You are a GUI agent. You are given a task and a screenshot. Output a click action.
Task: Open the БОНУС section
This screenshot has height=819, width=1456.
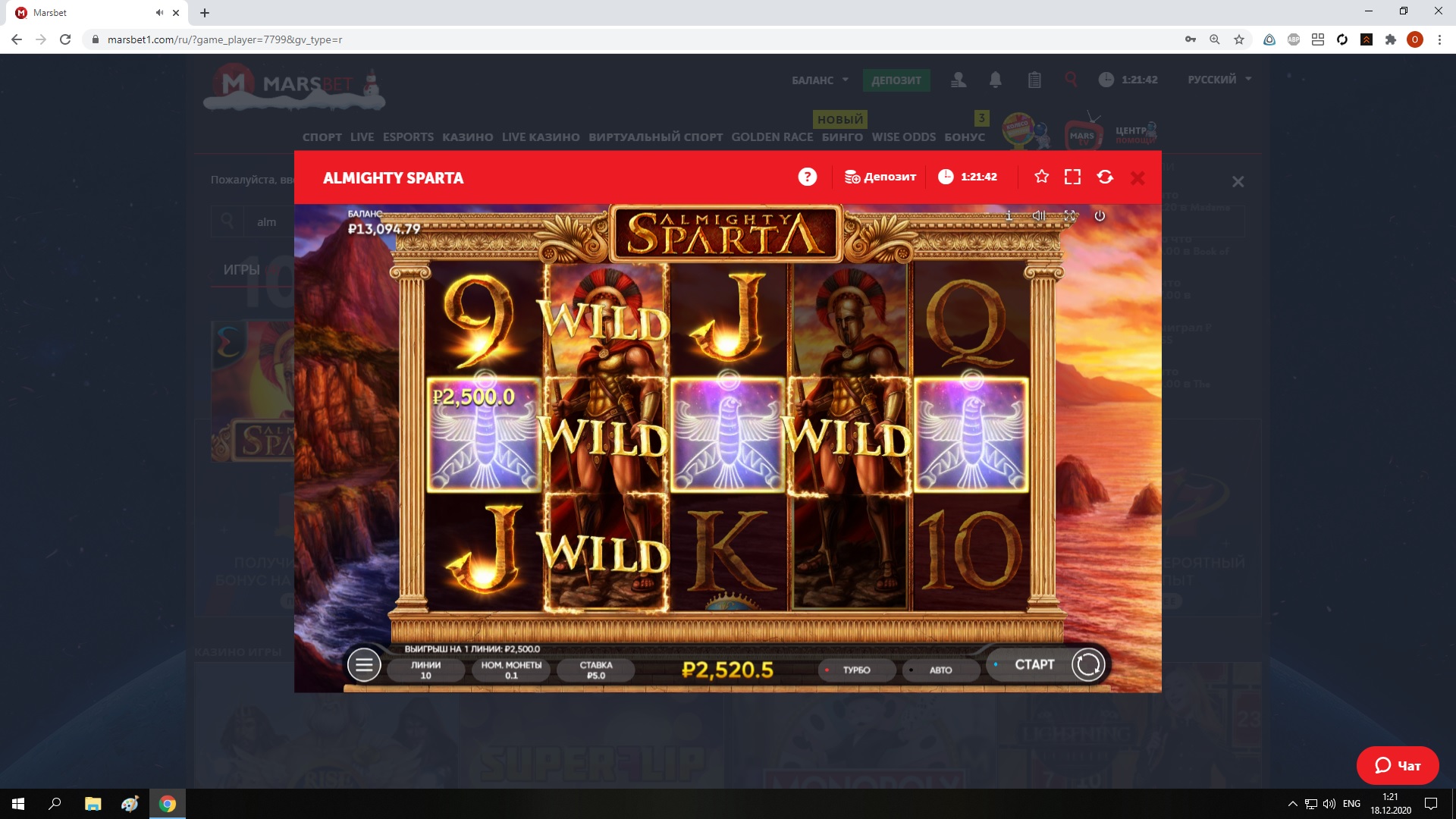click(x=965, y=137)
